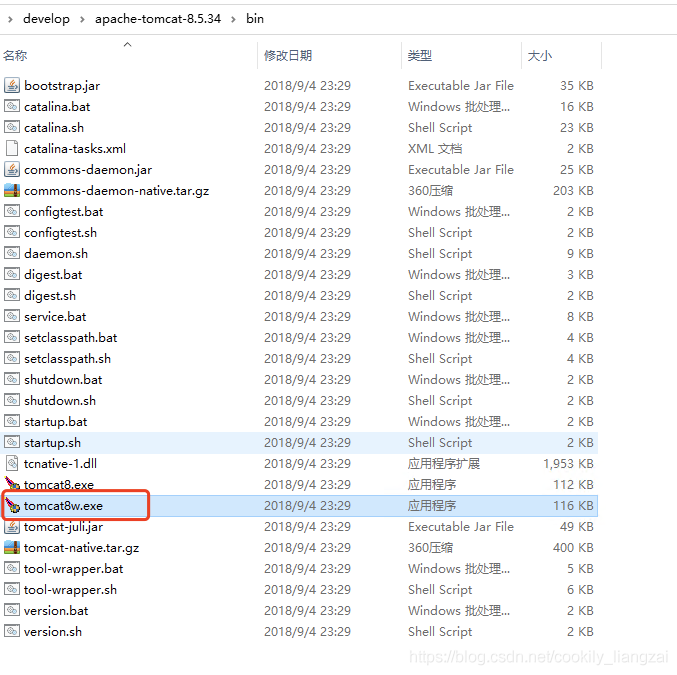The height and width of the screenshot is (675, 677).
Task: Select the catalina.bat file icon
Action: (12, 106)
